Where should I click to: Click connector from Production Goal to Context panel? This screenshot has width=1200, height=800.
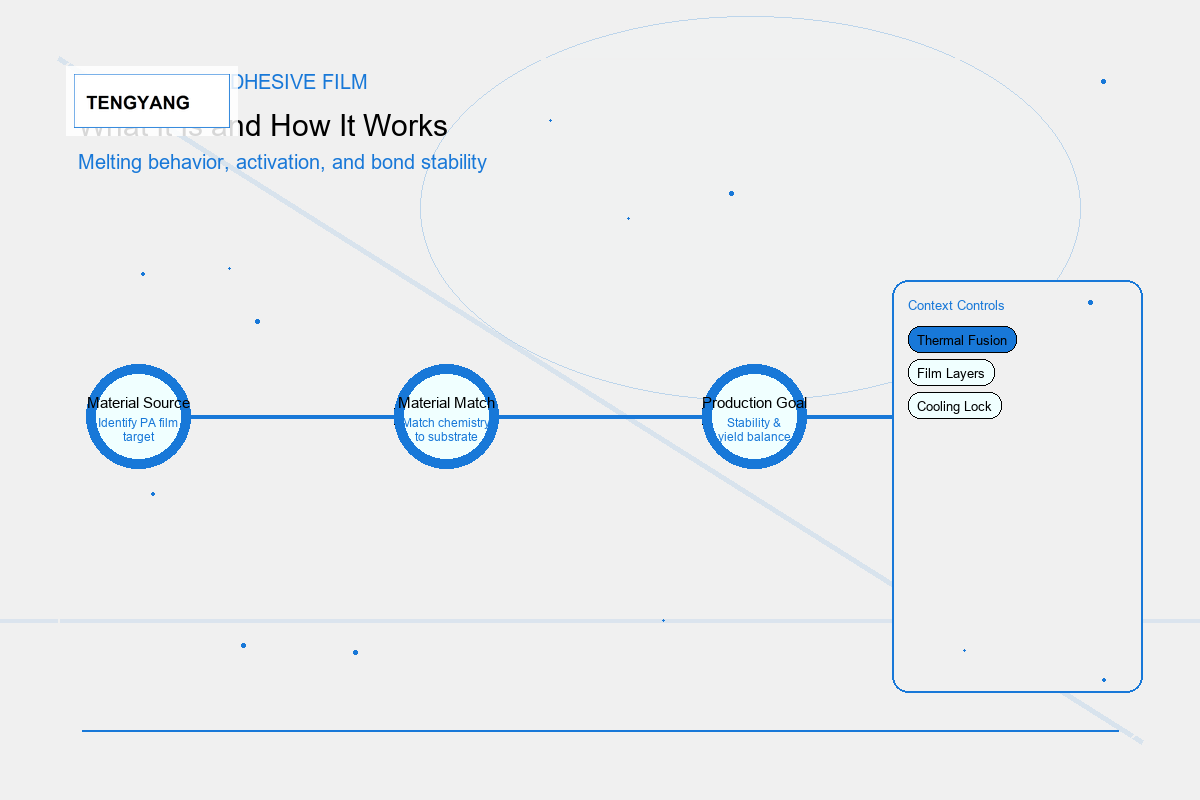850,417
